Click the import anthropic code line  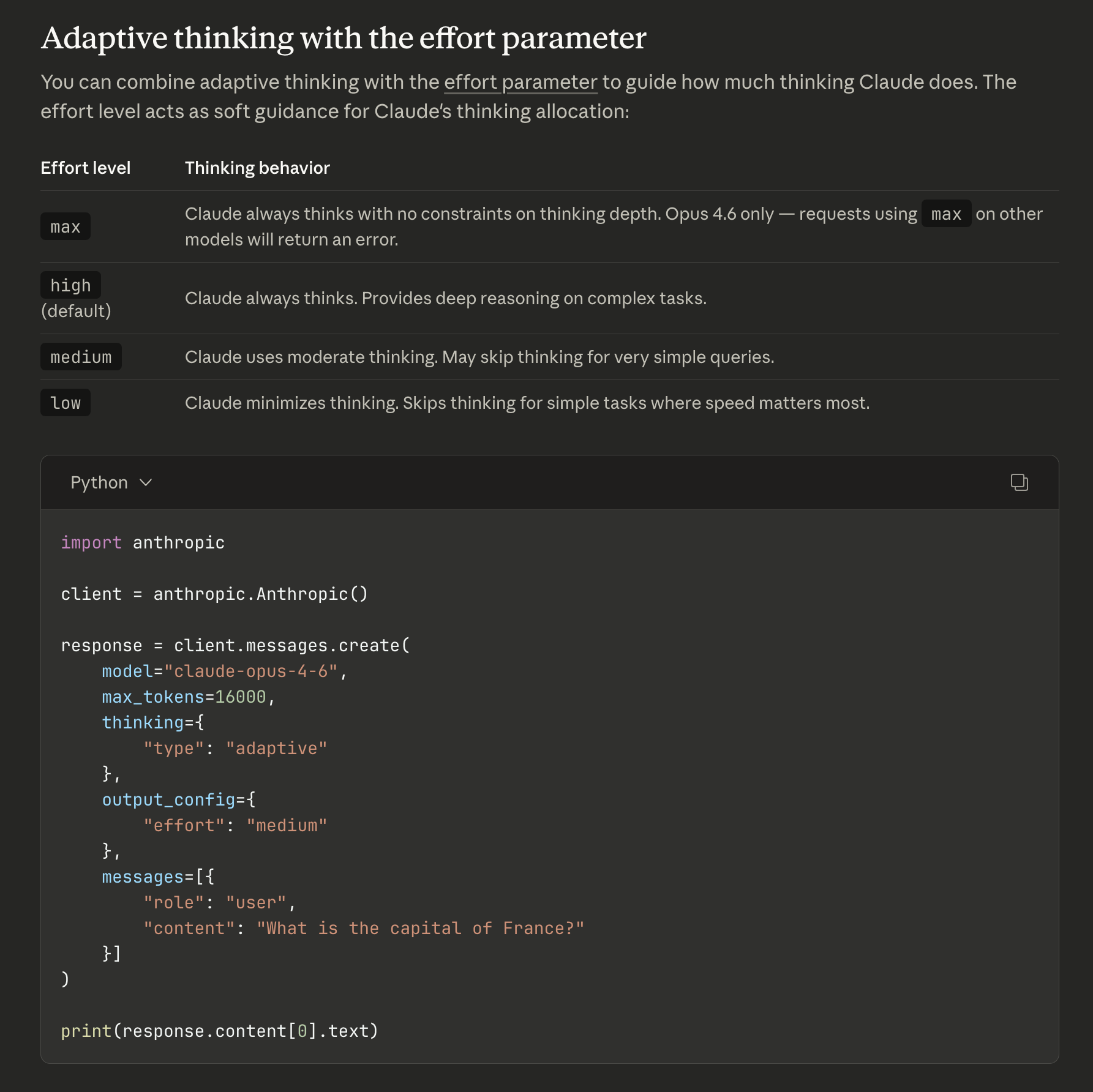click(x=143, y=543)
